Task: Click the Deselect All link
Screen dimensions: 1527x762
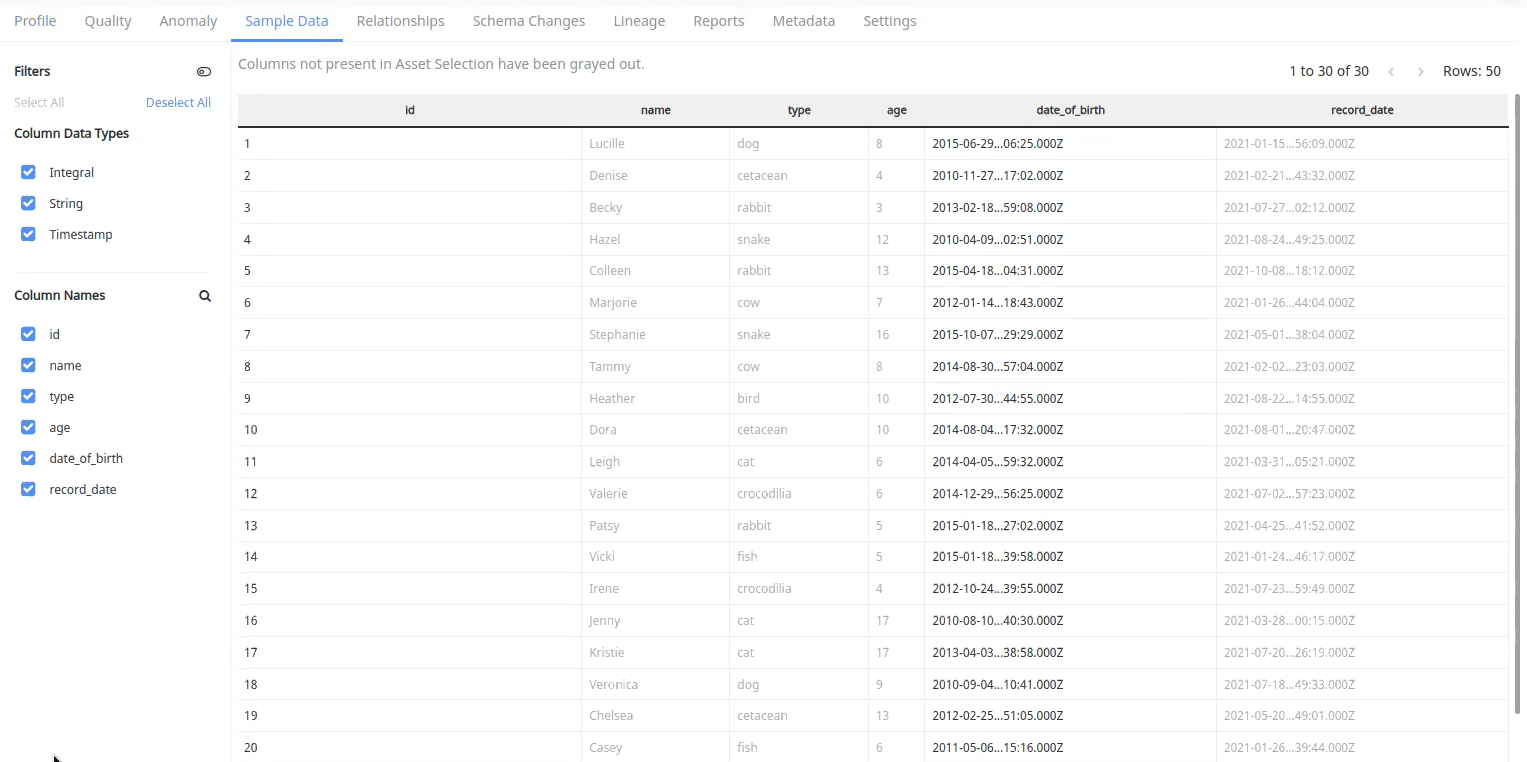Action: pos(178,102)
